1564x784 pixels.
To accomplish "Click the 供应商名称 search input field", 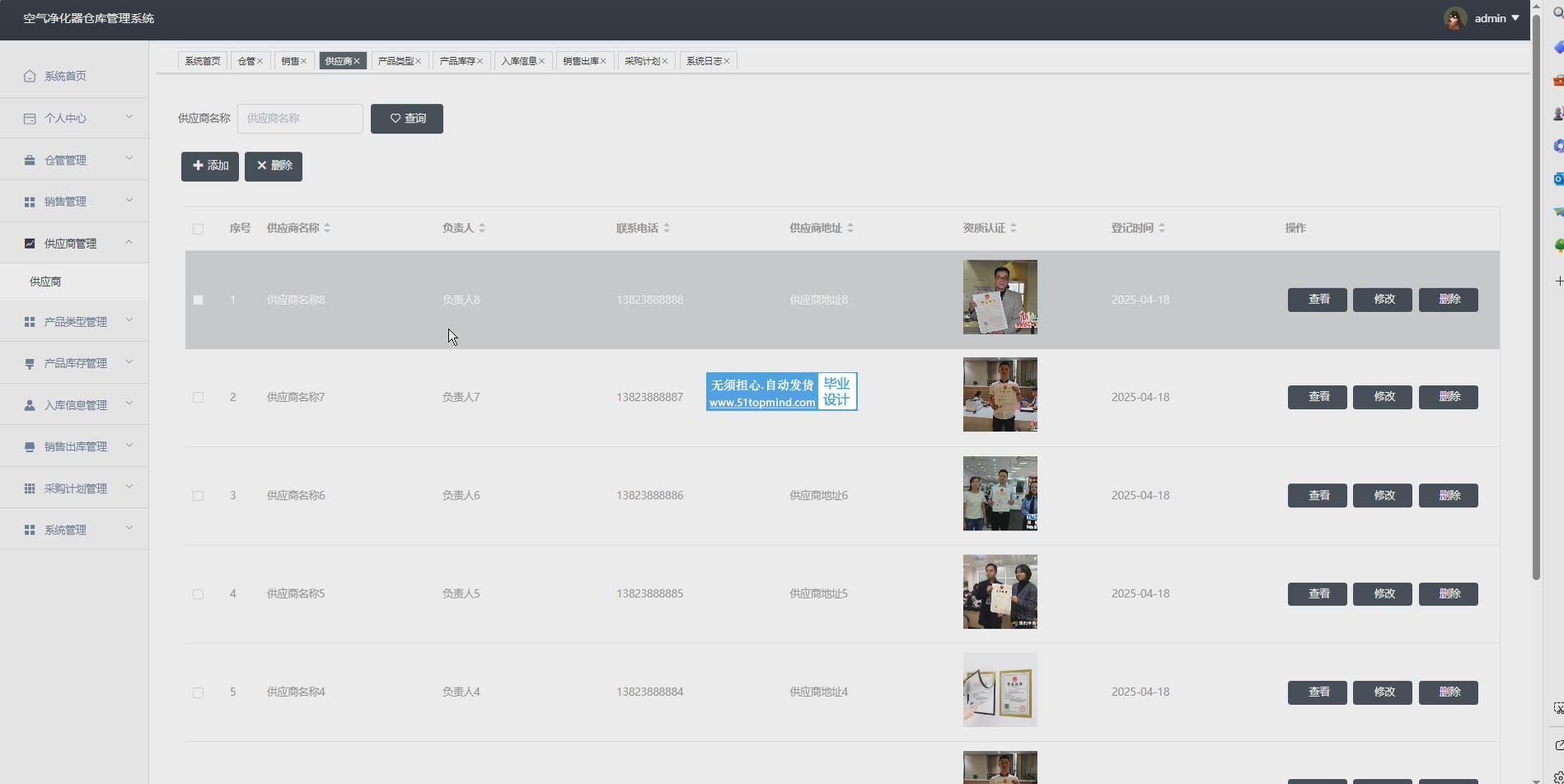I will pos(300,119).
